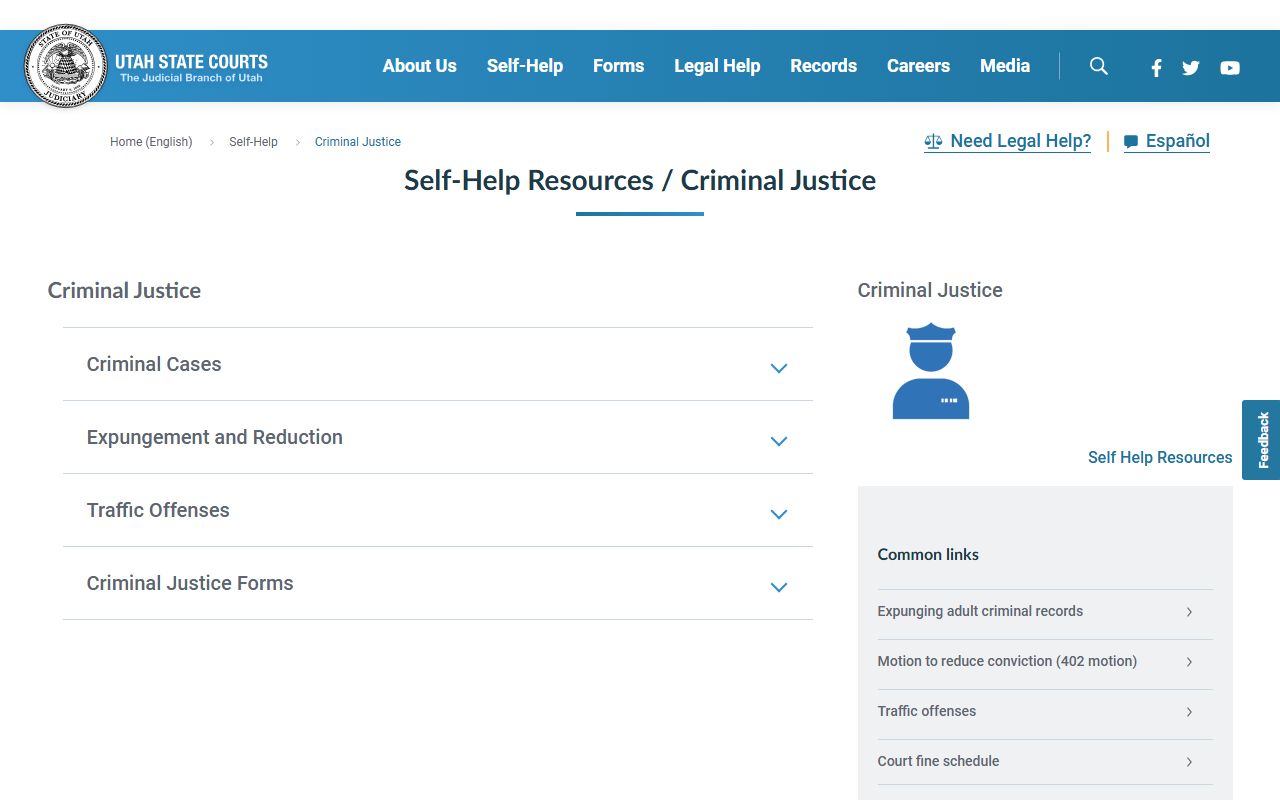Open the Self Help Resources link

tap(1160, 457)
